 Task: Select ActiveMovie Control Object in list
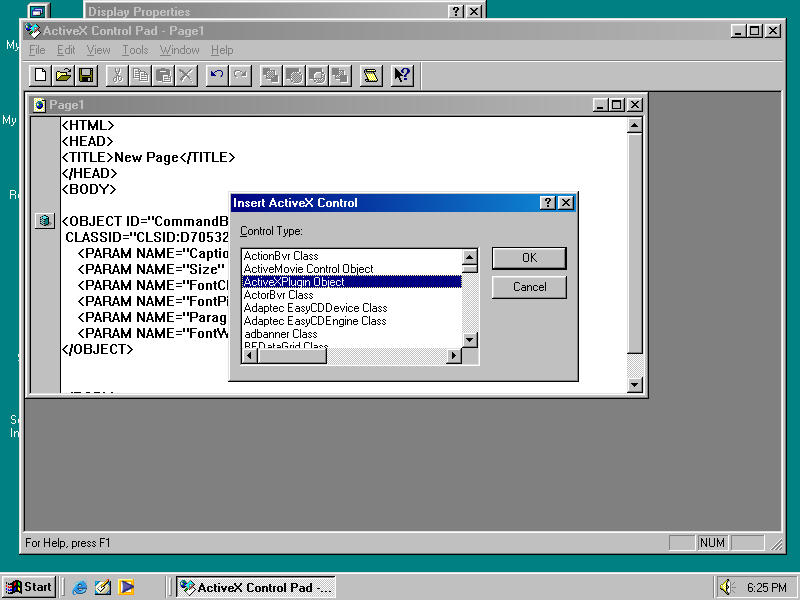tap(352, 269)
